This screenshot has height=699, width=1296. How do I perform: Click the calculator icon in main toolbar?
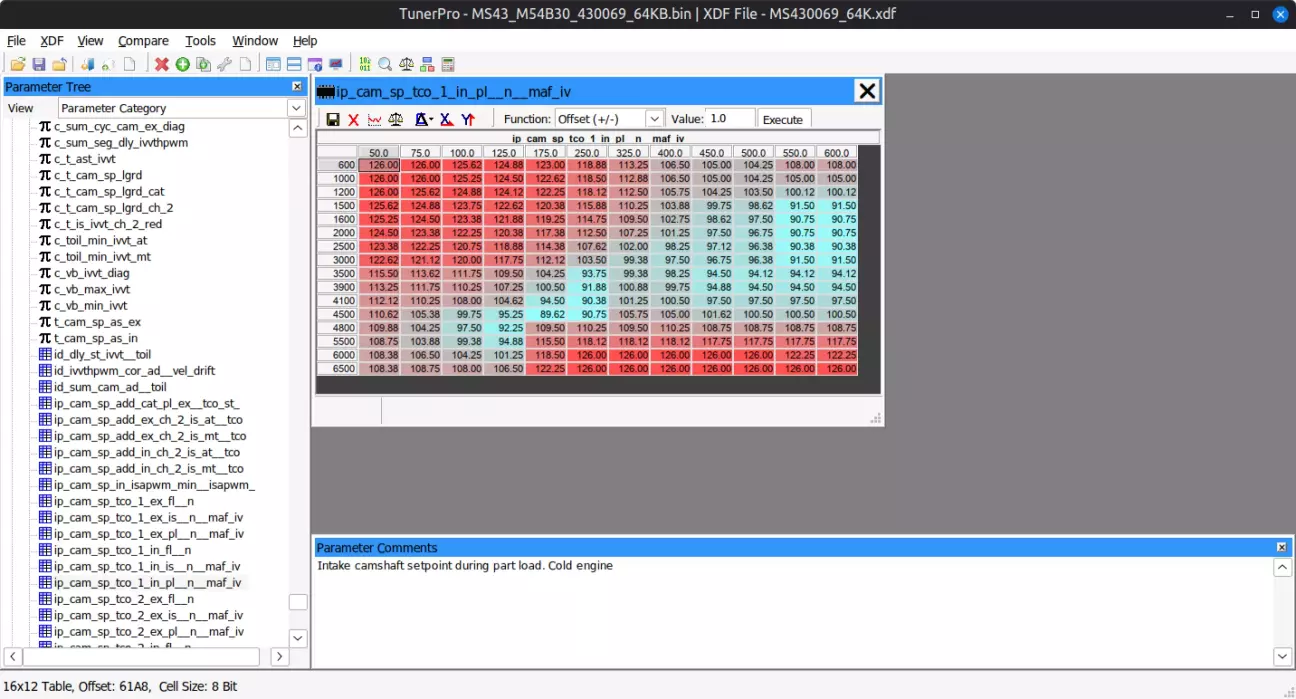tap(448, 65)
